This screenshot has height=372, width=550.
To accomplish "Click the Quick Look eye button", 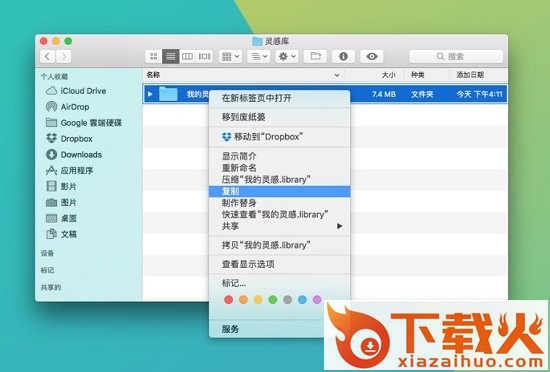I will click(x=372, y=56).
